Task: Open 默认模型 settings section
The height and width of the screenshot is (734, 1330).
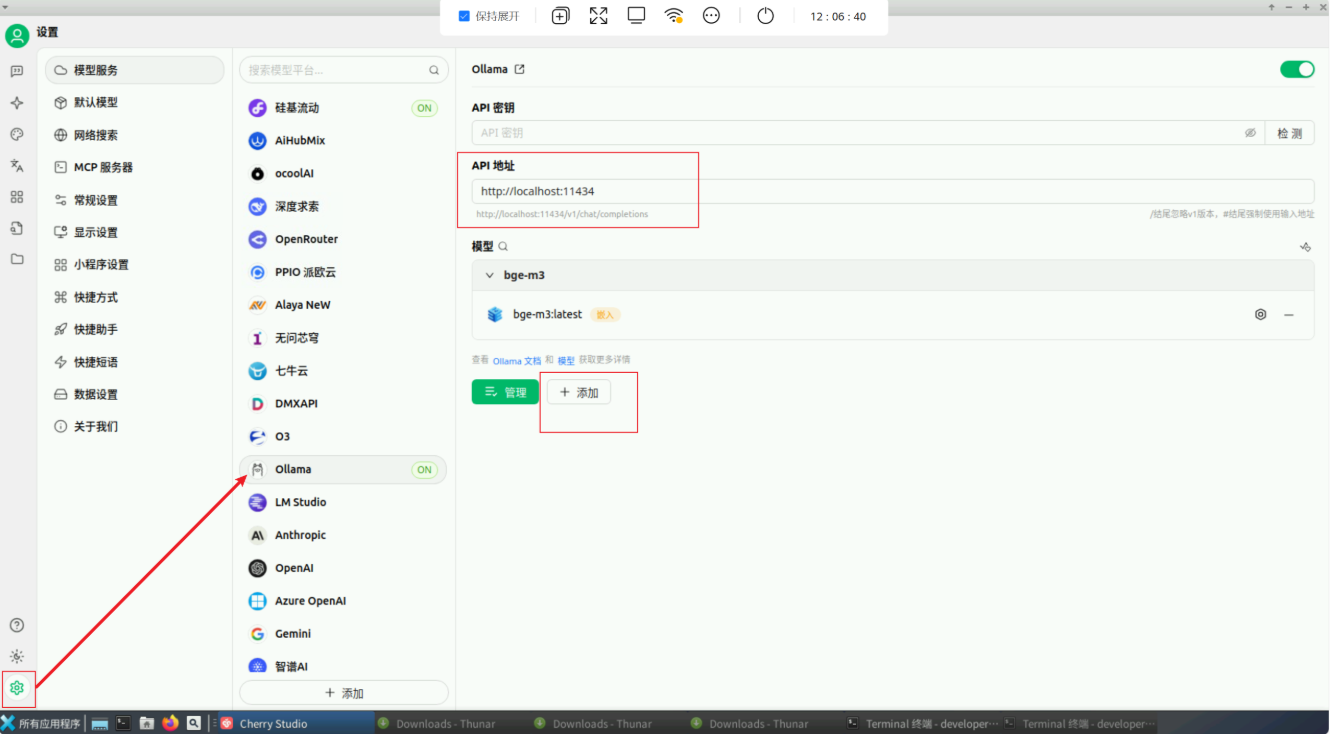Action: click(134, 102)
